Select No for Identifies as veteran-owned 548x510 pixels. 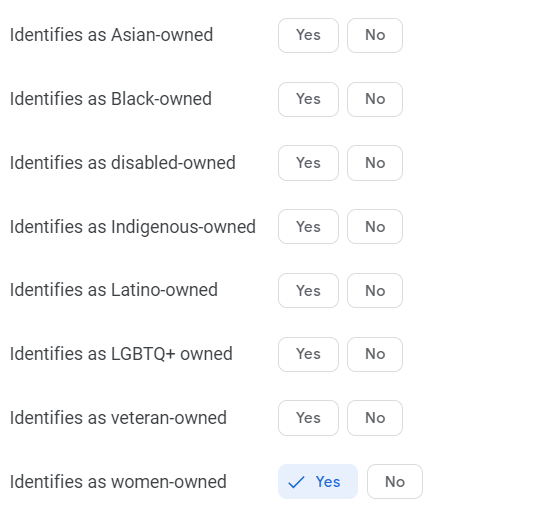point(375,418)
